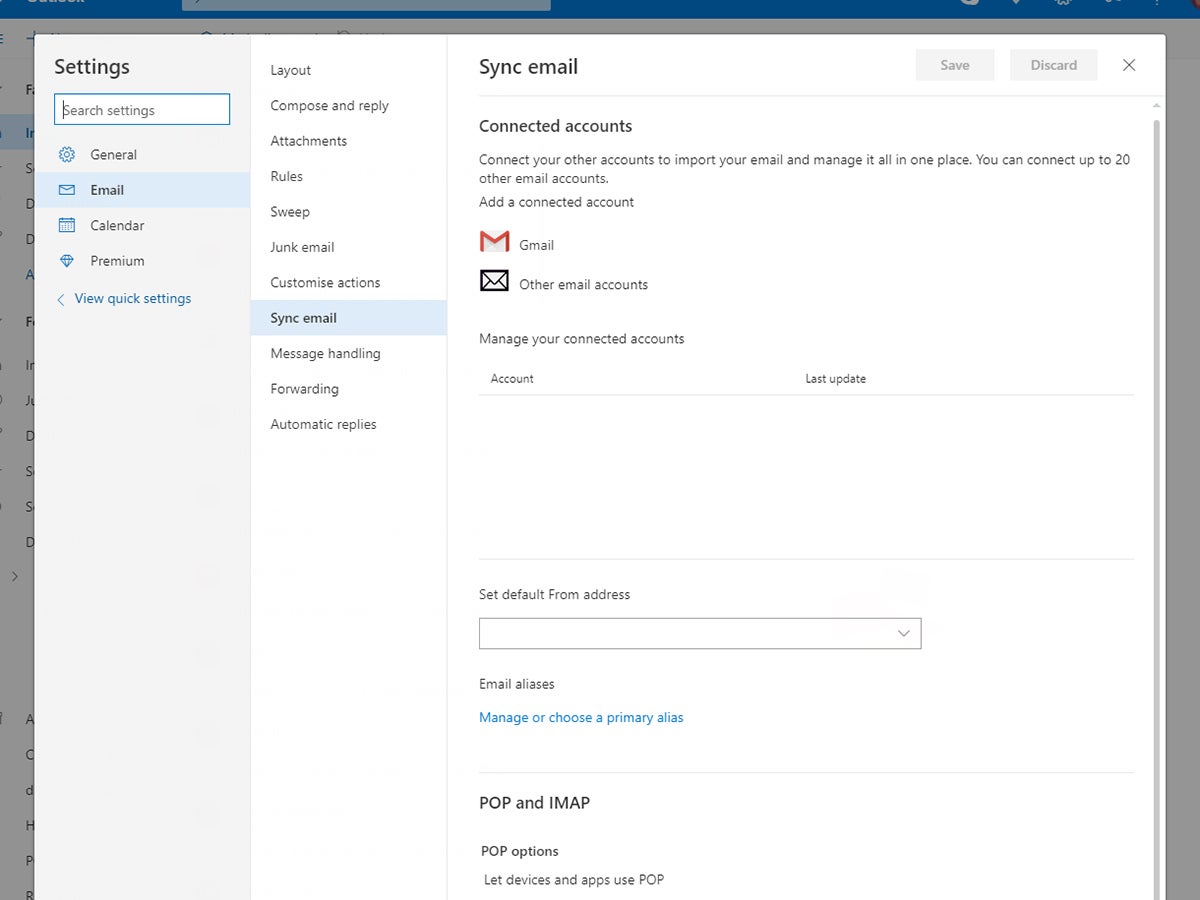Click inside the Search settings field
The width and height of the screenshot is (1200, 900).
point(141,109)
